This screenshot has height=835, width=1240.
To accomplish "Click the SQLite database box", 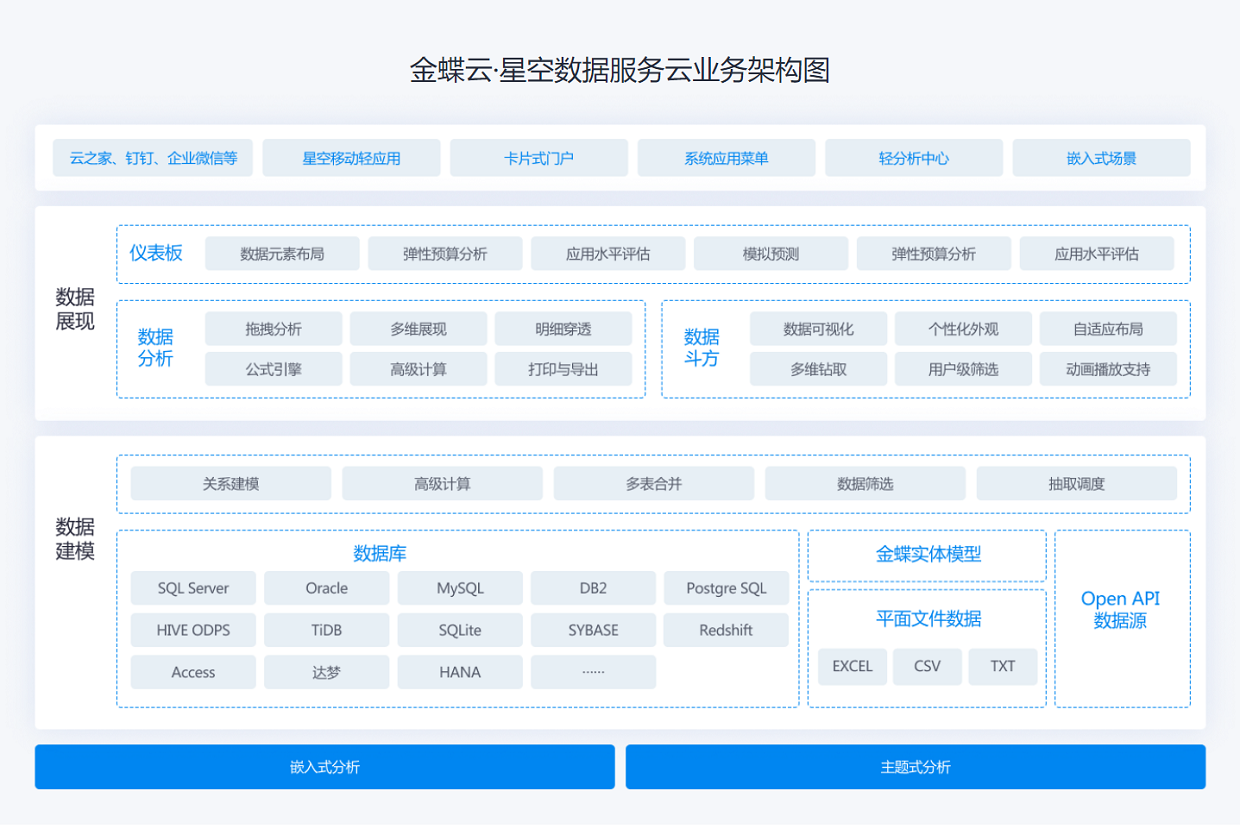I will (x=460, y=630).
